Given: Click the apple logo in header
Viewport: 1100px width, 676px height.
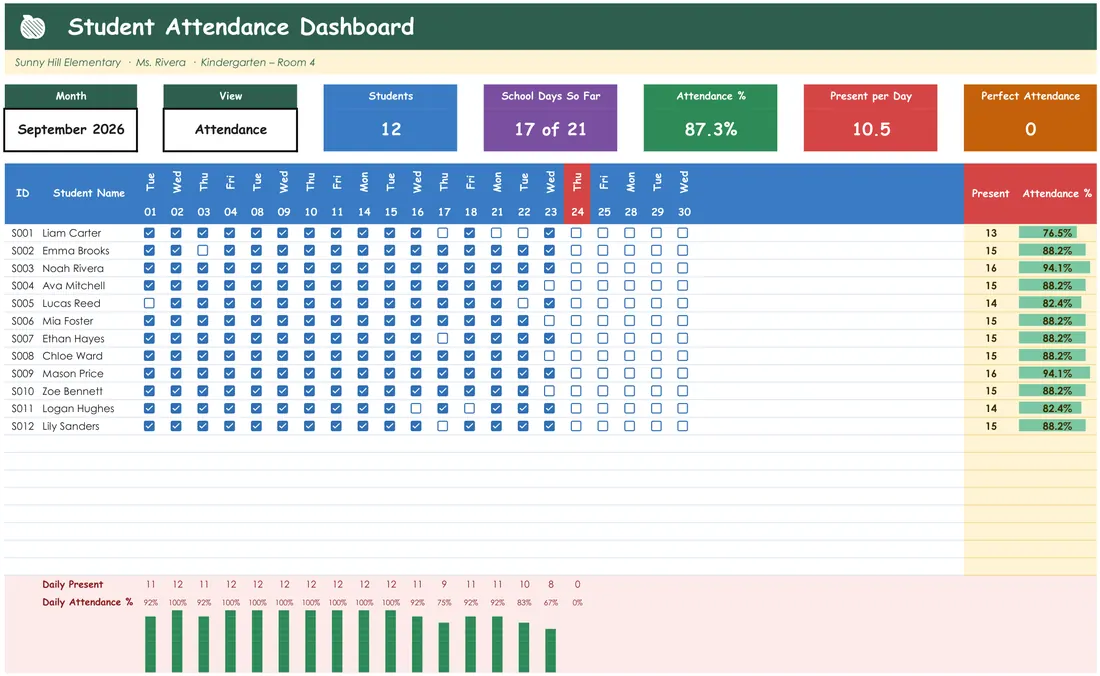Looking at the screenshot, I should pyautogui.click(x=33, y=27).
